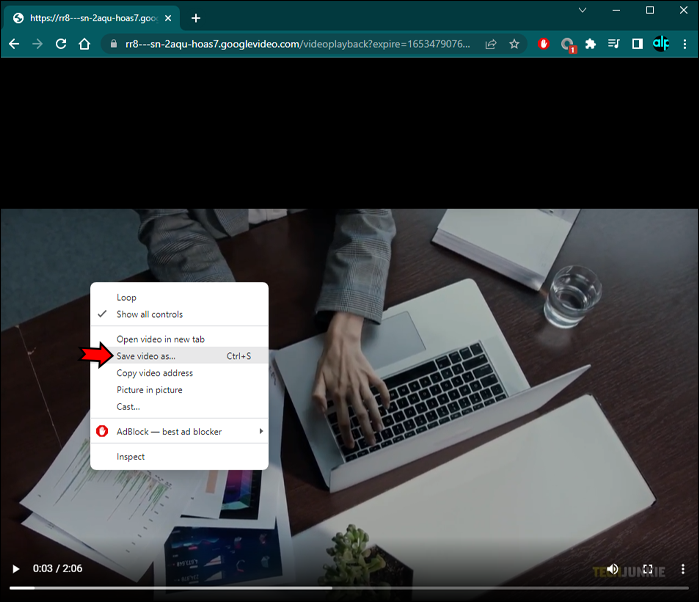This screenshot has height=602, width=699.
Task: Expand AdBlock — best ad blocker submenu
Action: [179, 432]
